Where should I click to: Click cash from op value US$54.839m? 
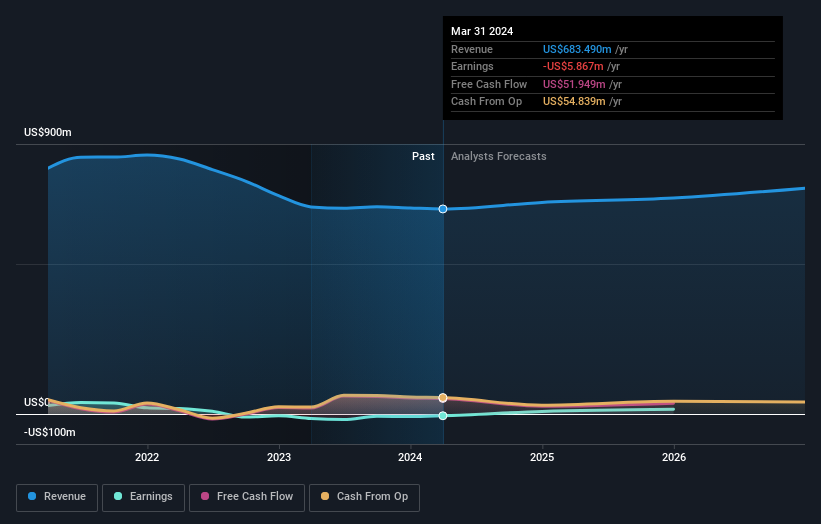(574, 102)
